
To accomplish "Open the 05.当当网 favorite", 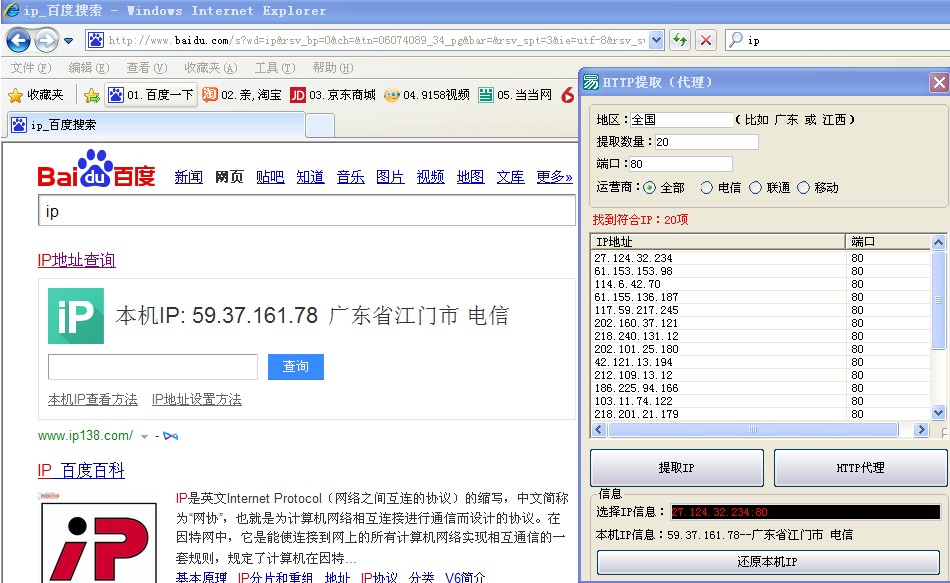I will click(x=516, y=95).
